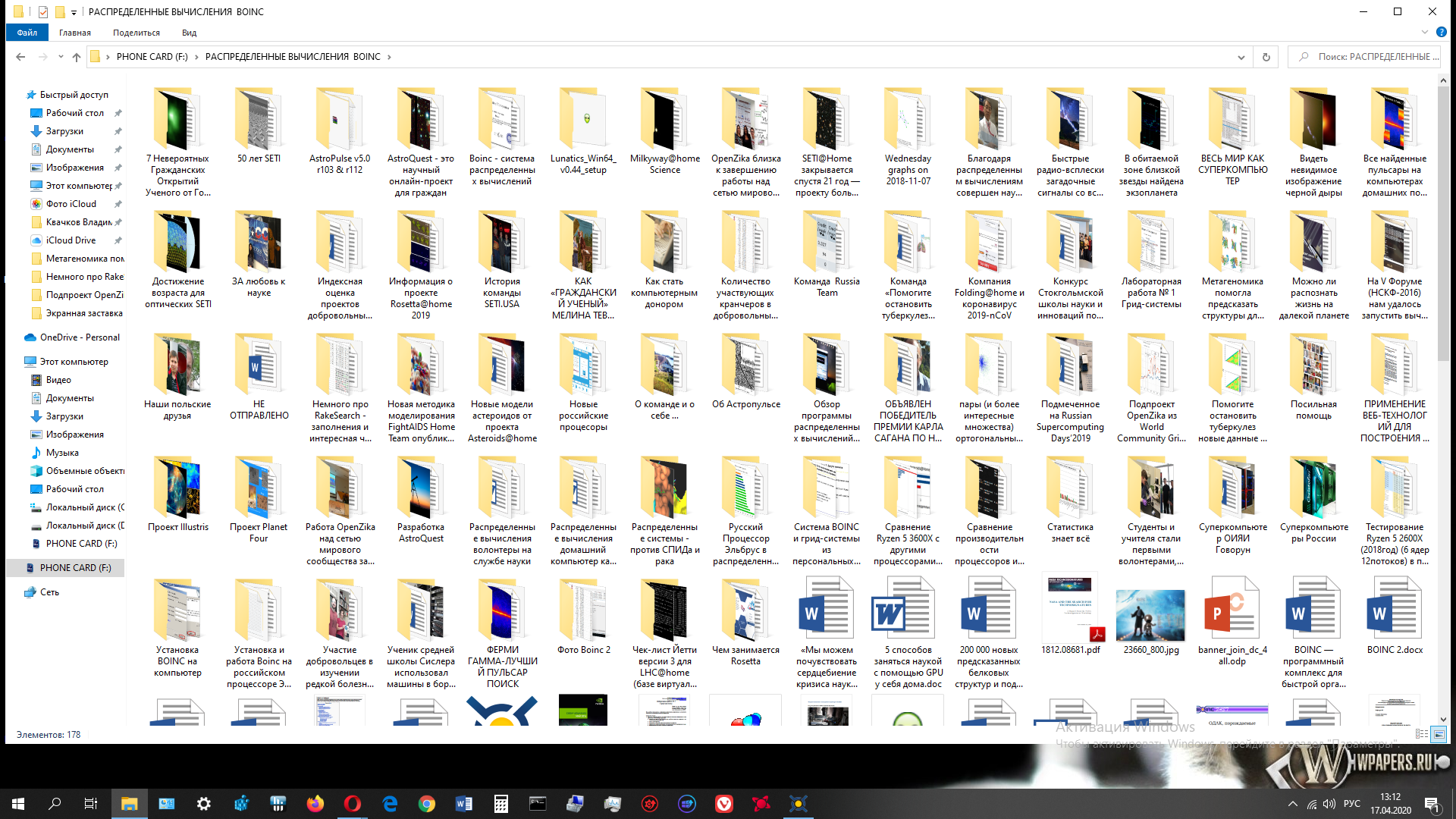Open the Вид ribbon tab
This screenshot has width=1456, height=819.
[x=189, y=33]
